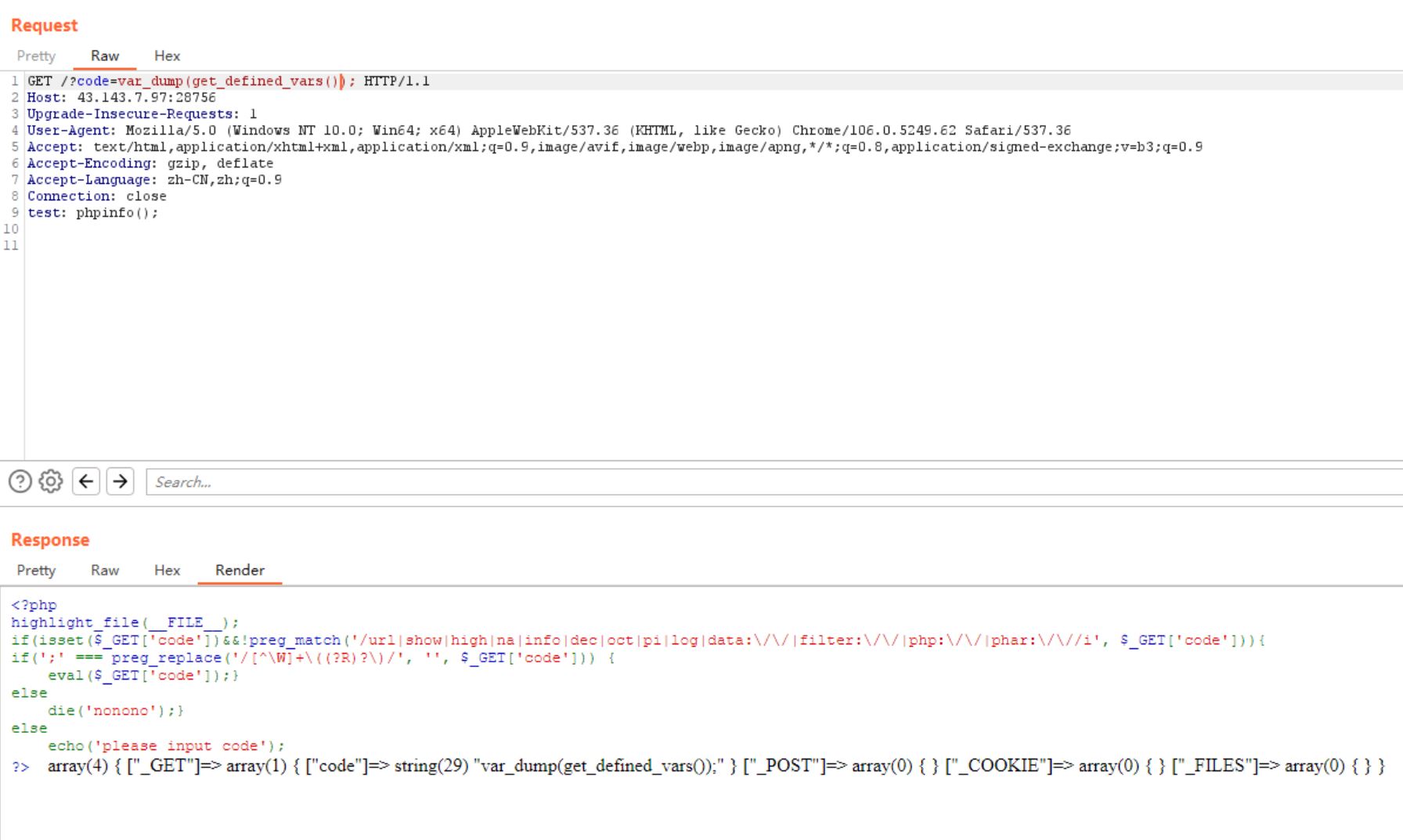The image size is (1403, 840).
Task: Click the Accept-Language zh-CN line
Action: (154, 179)
